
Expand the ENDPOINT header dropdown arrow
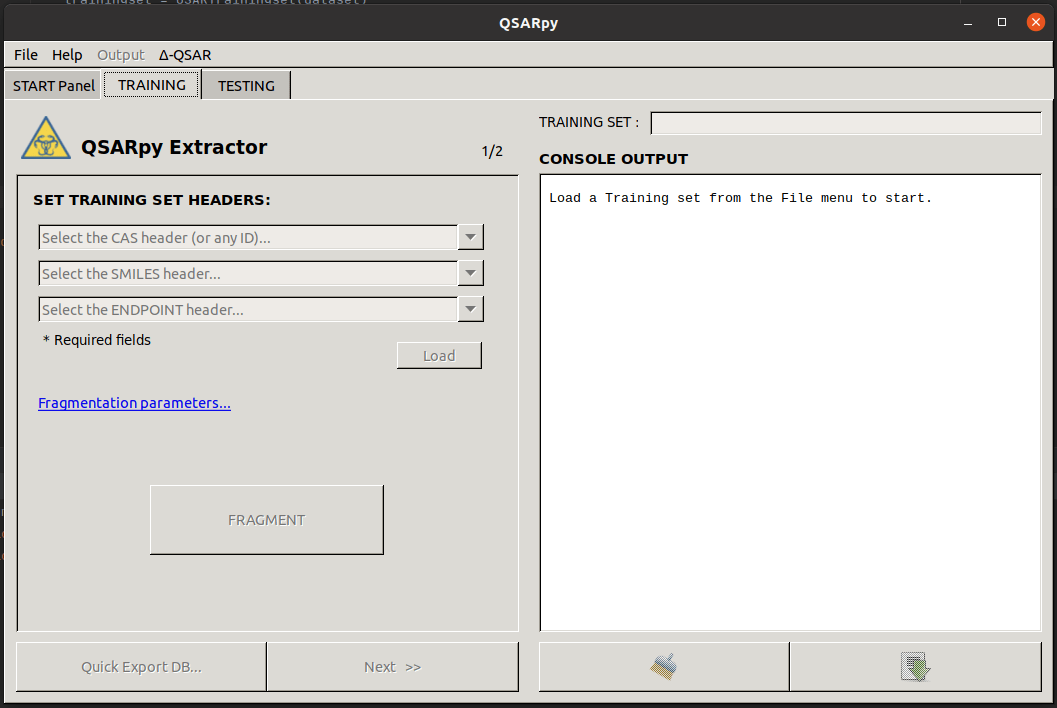(471, 309)
